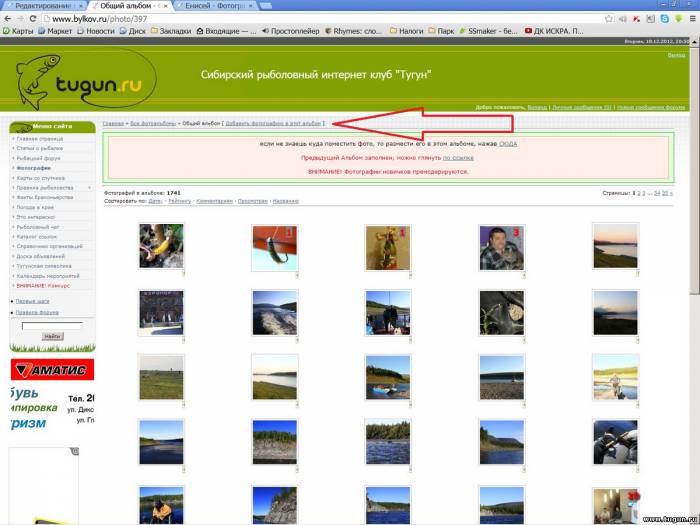Open the fishing lure on orange boat thumbnail
The height and width of the screenshot is (525, 700).
[x=275, y=248]
